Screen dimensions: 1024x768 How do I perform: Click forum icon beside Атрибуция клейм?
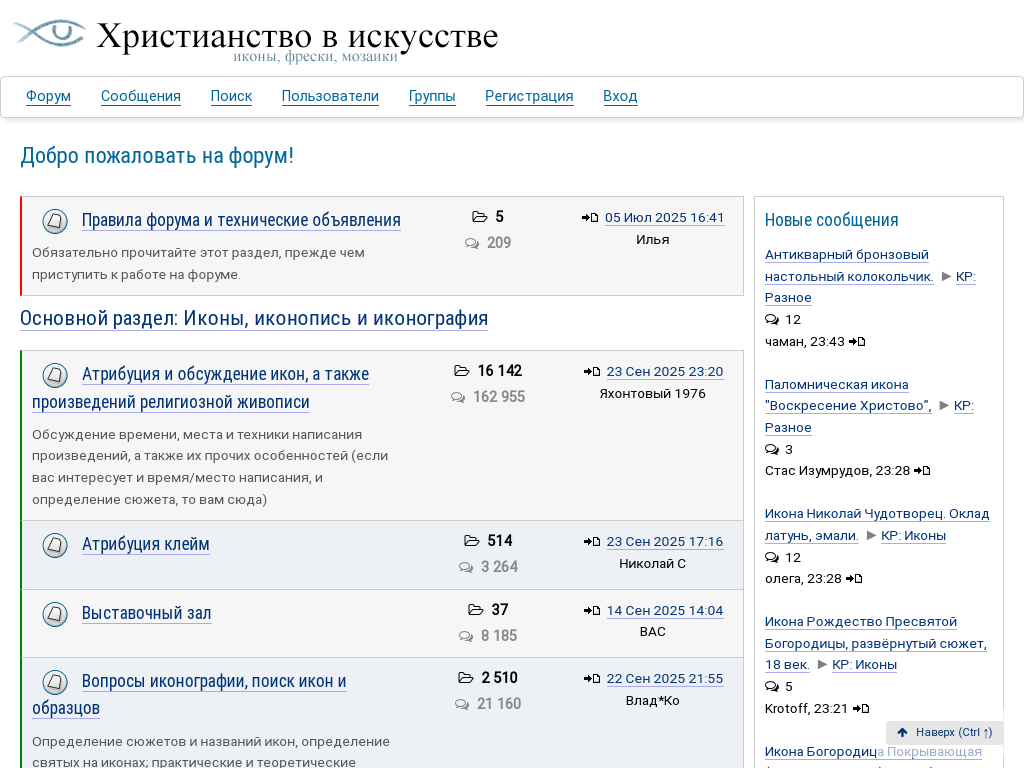55,545
